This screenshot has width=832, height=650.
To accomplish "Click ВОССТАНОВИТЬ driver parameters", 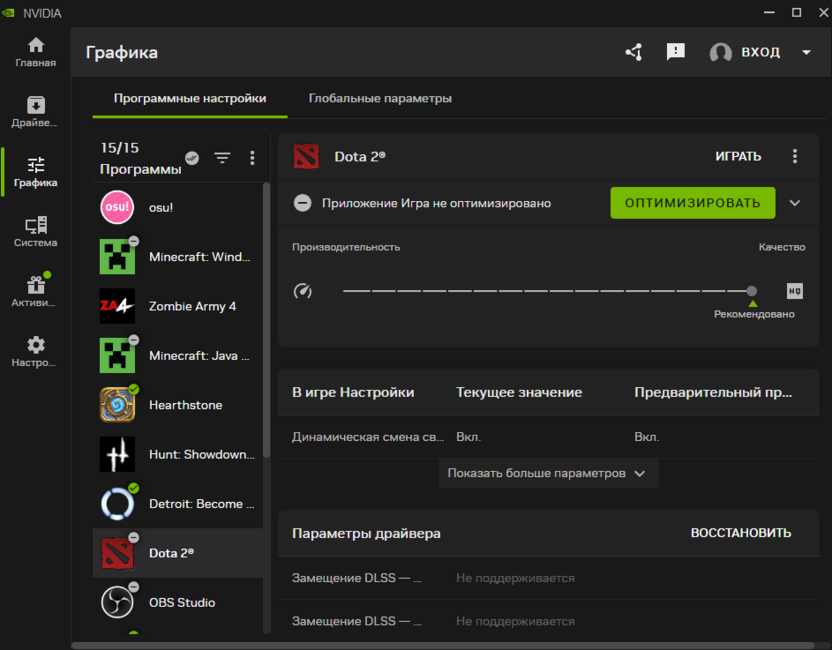I will tap(741, 533).
